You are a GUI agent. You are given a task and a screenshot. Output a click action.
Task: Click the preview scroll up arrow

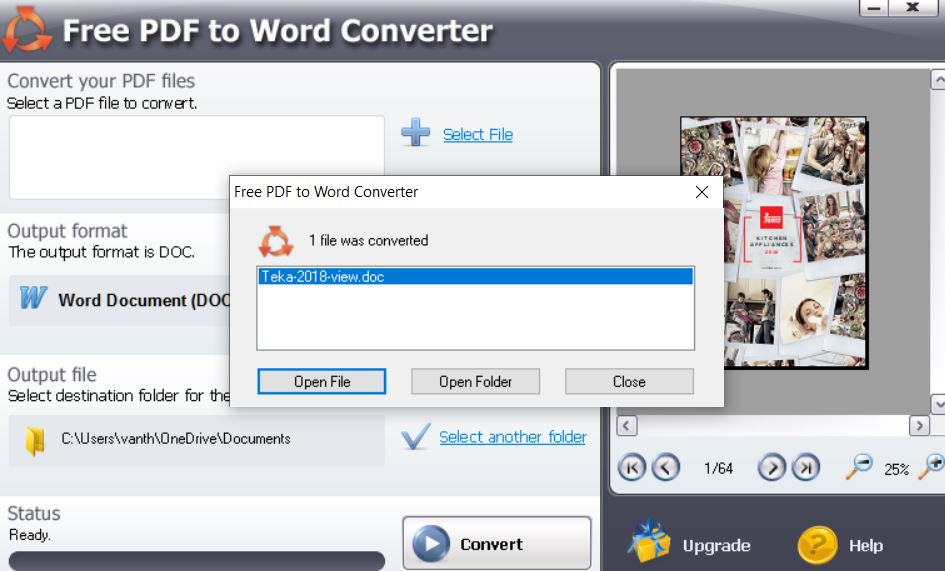coord(938,80)
